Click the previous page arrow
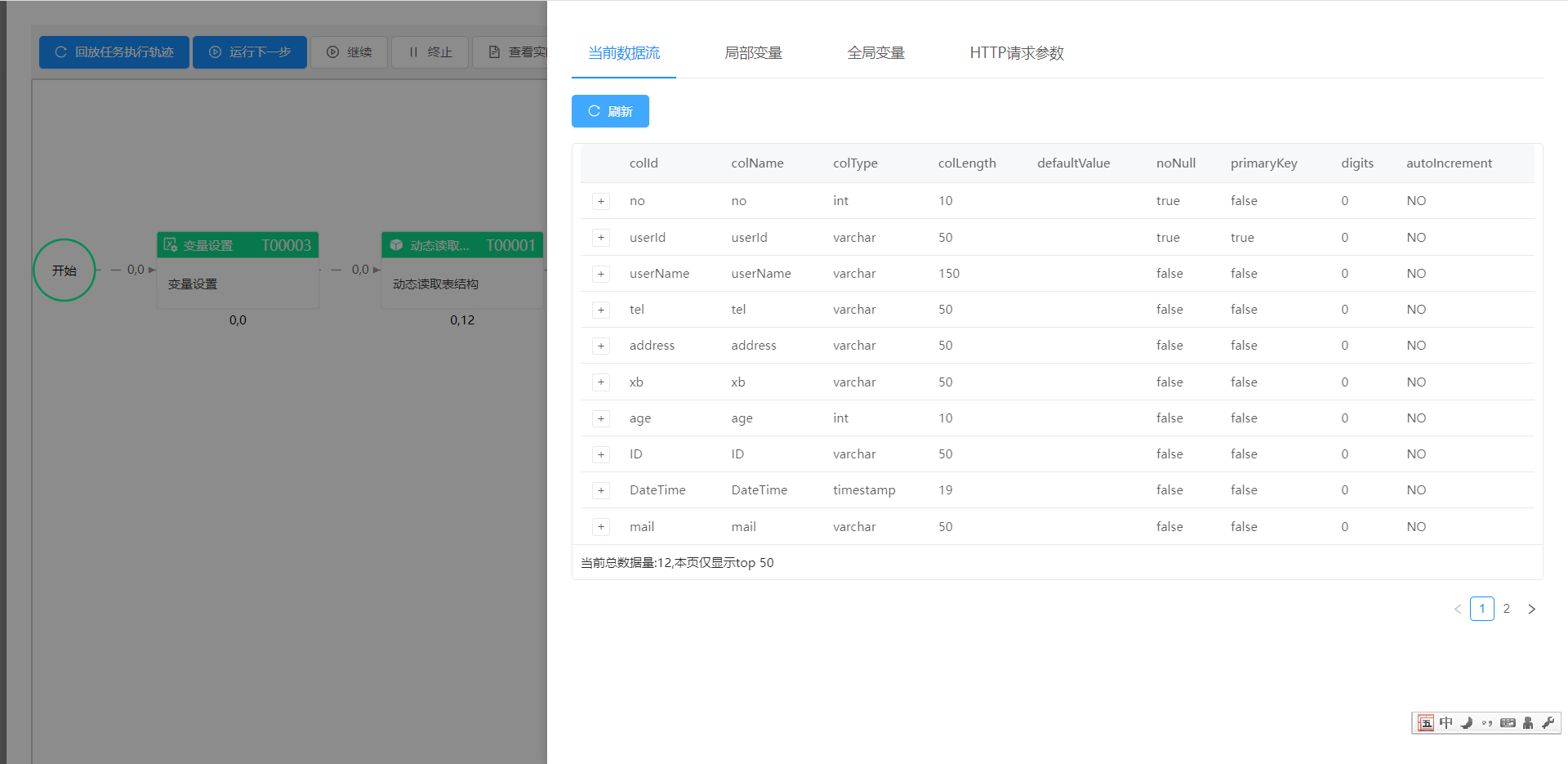Screen dimensions: 1568x764 [1457, 609]
